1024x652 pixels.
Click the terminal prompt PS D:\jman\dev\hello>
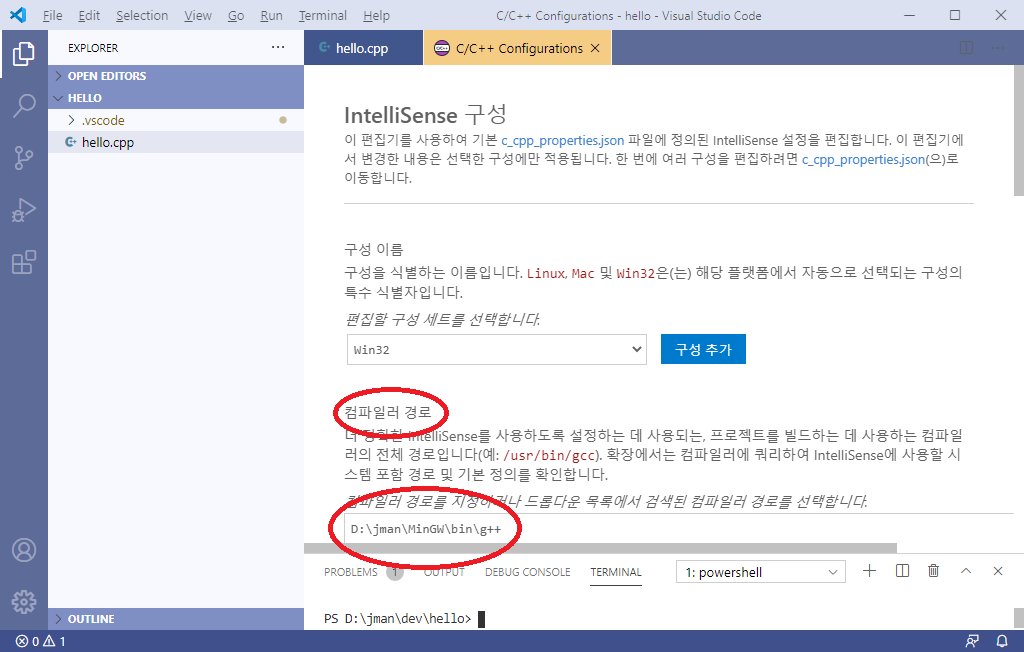pyautogui.click(x=397, y=619)
